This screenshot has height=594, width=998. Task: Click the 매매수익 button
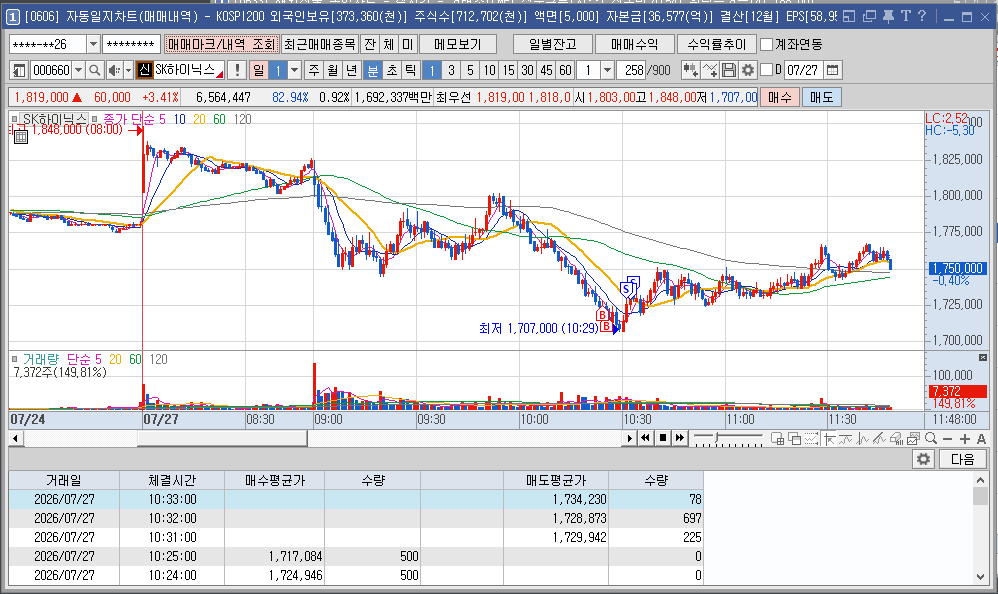point(634,44)
